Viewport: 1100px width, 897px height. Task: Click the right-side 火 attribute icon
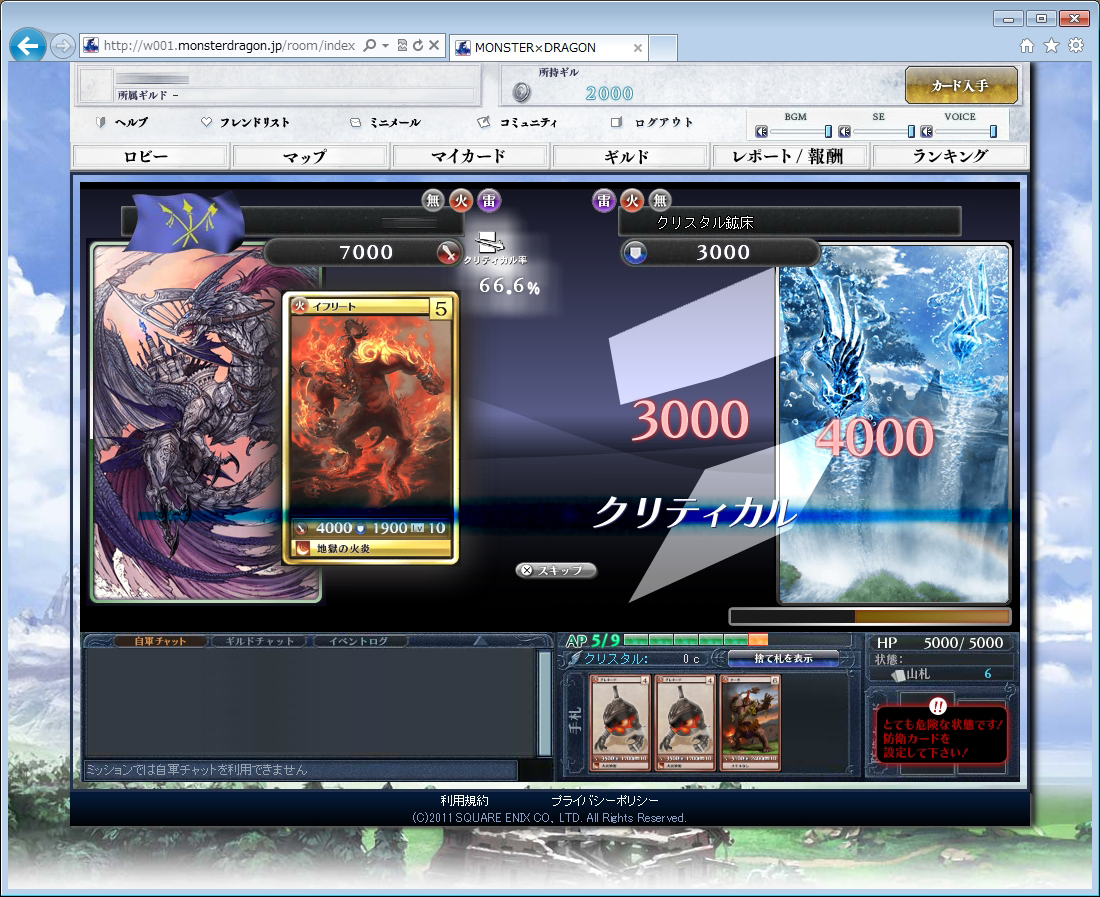[632, 201]
